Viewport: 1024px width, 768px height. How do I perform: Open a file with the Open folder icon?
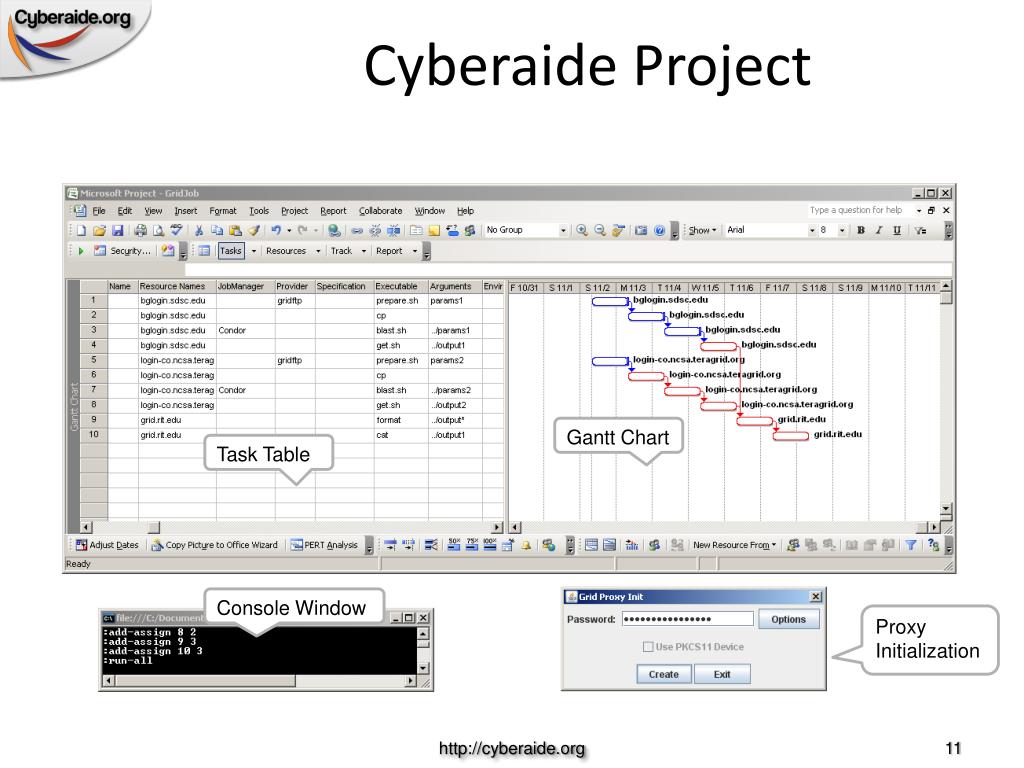(x=99, y=231)
